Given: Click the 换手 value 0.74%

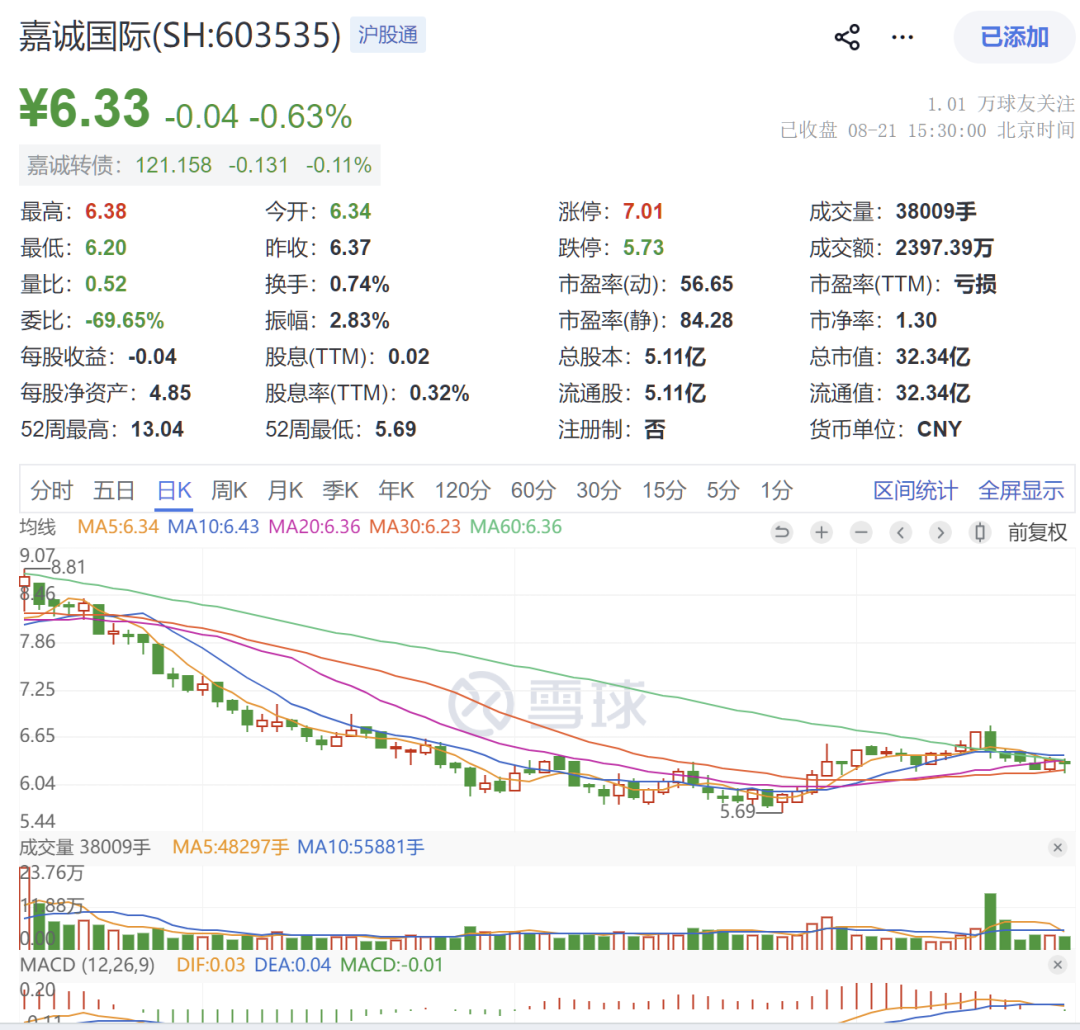Looking at the screenshot, I should [360, 284].
